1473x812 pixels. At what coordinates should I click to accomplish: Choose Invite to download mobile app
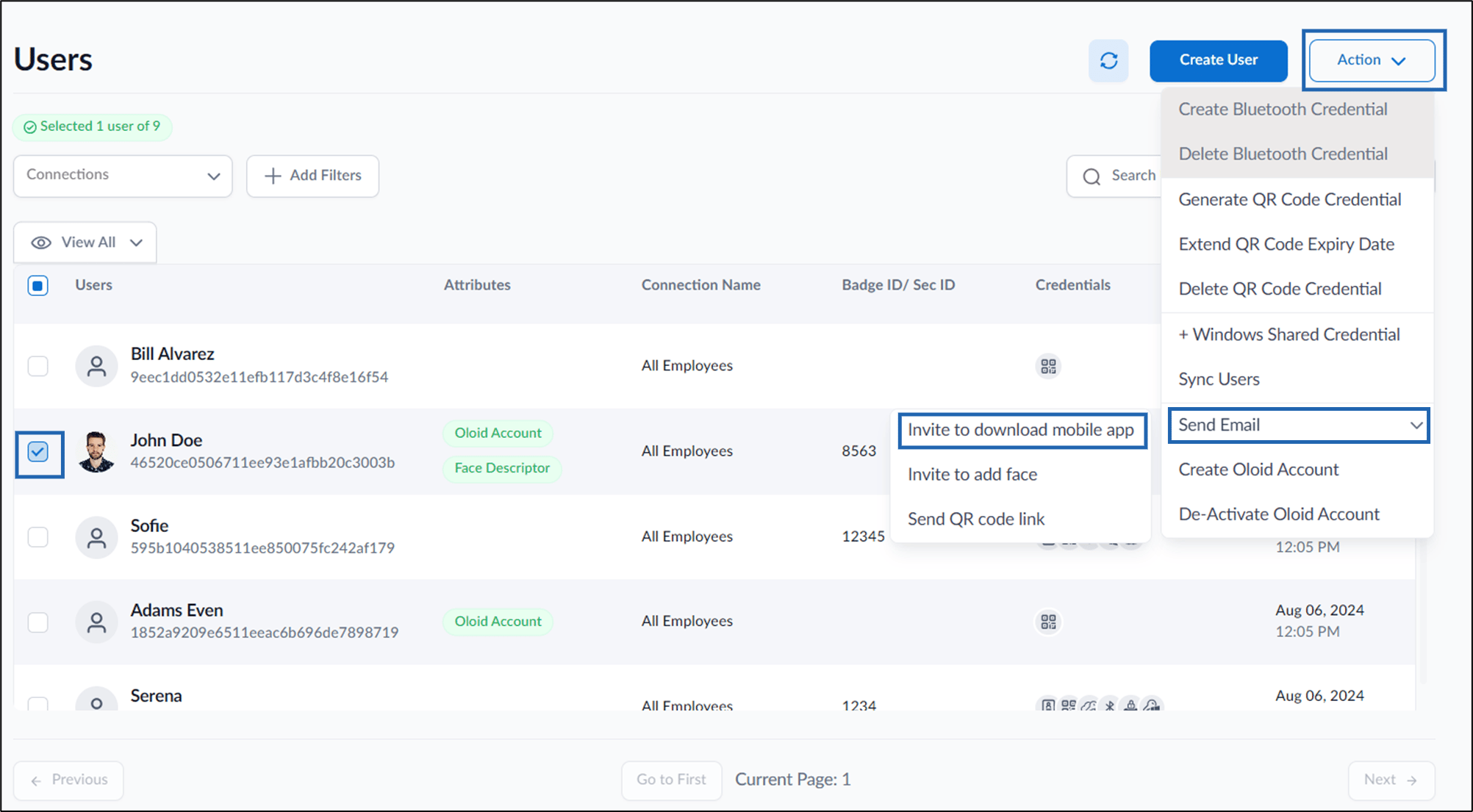click(1021, 430)
